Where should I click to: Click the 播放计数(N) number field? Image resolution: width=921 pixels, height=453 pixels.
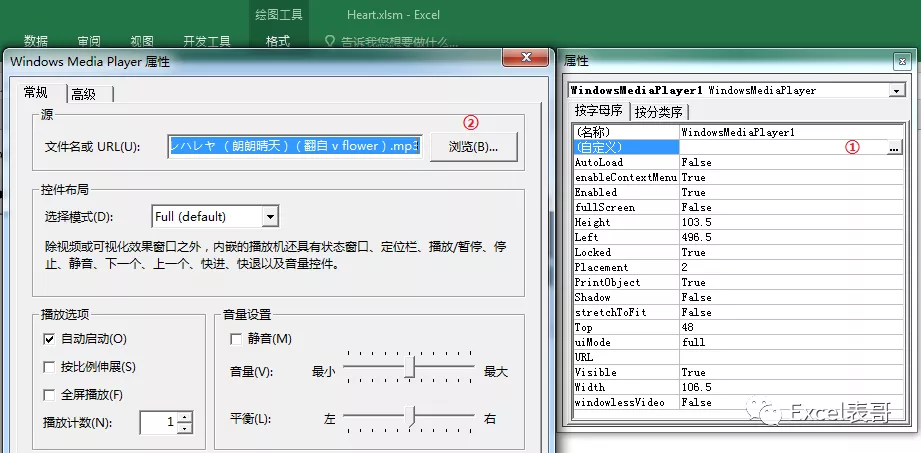[x=159, y=422]
